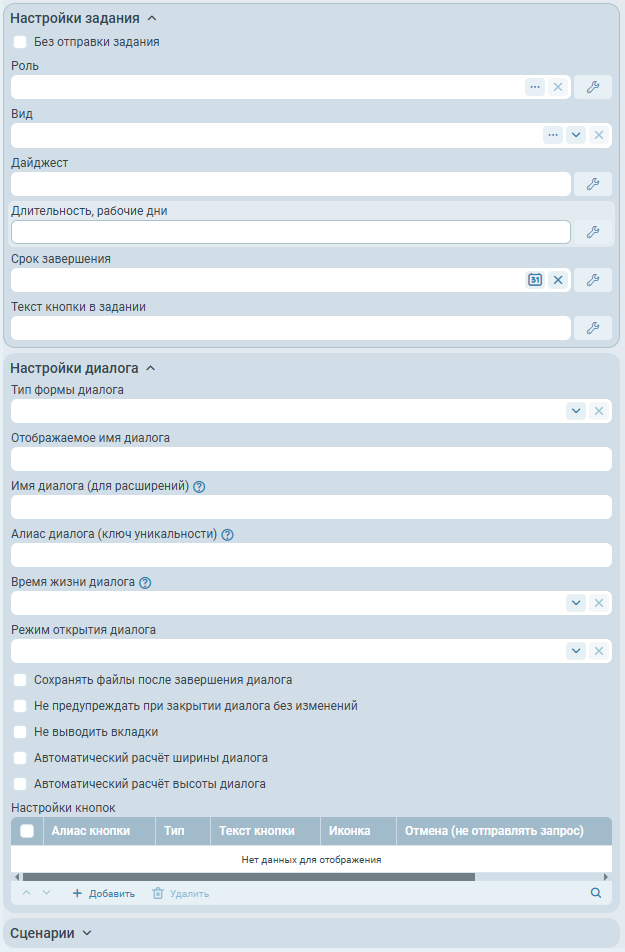Click the wrench icon beside Роль field
This screenshot has height=952, width=625.
592,87
